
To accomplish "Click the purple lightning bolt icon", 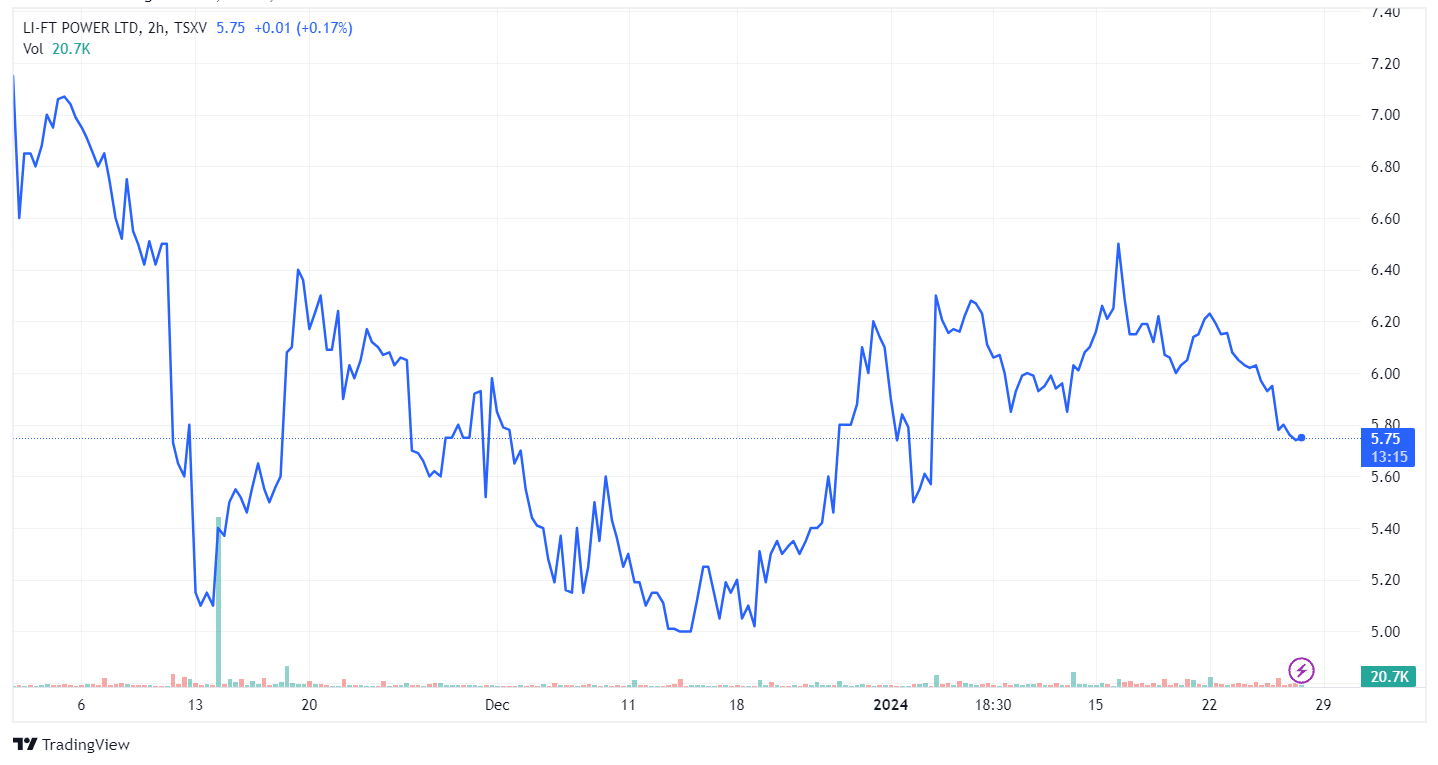I will [x=1301, y=669].
